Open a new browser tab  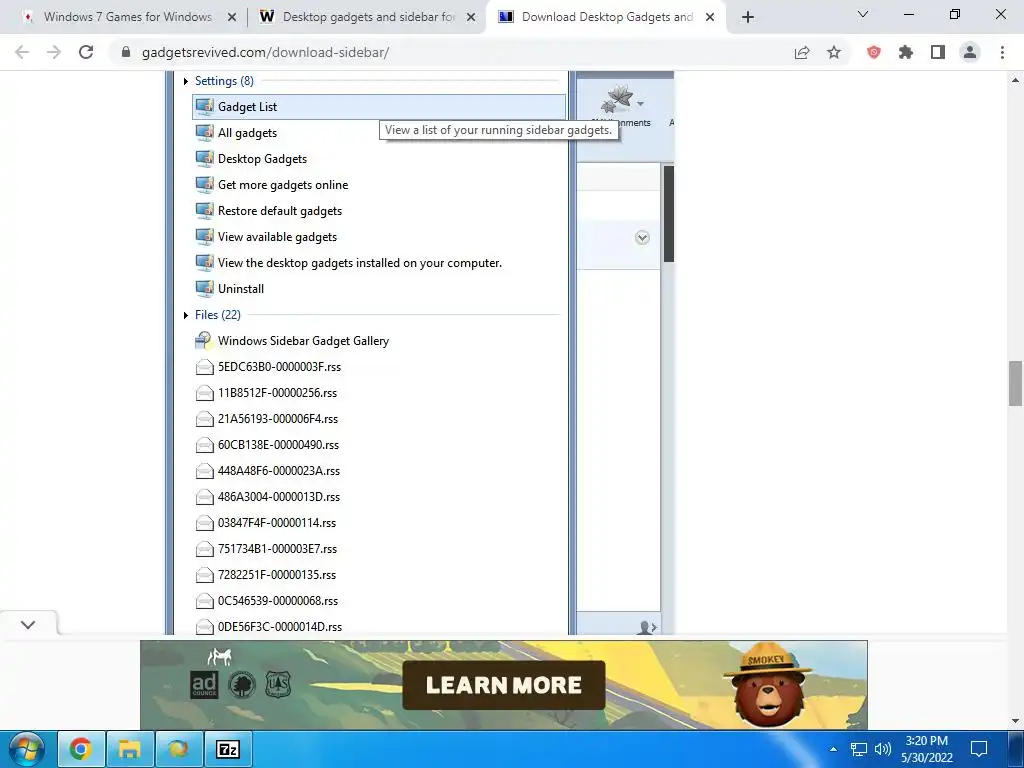[748, 17]
